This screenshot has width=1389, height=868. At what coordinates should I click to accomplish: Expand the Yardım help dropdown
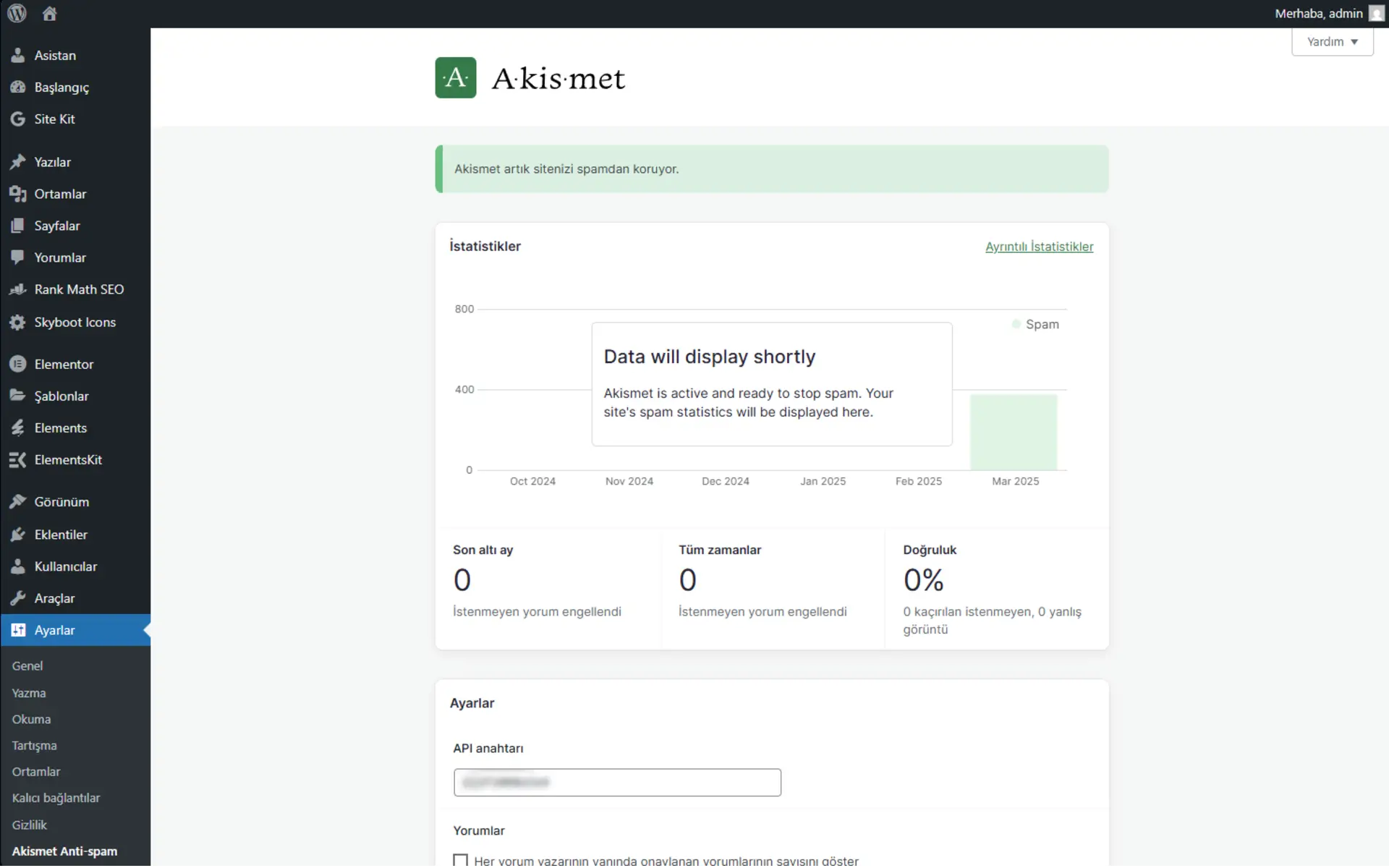coord(1332,42)
